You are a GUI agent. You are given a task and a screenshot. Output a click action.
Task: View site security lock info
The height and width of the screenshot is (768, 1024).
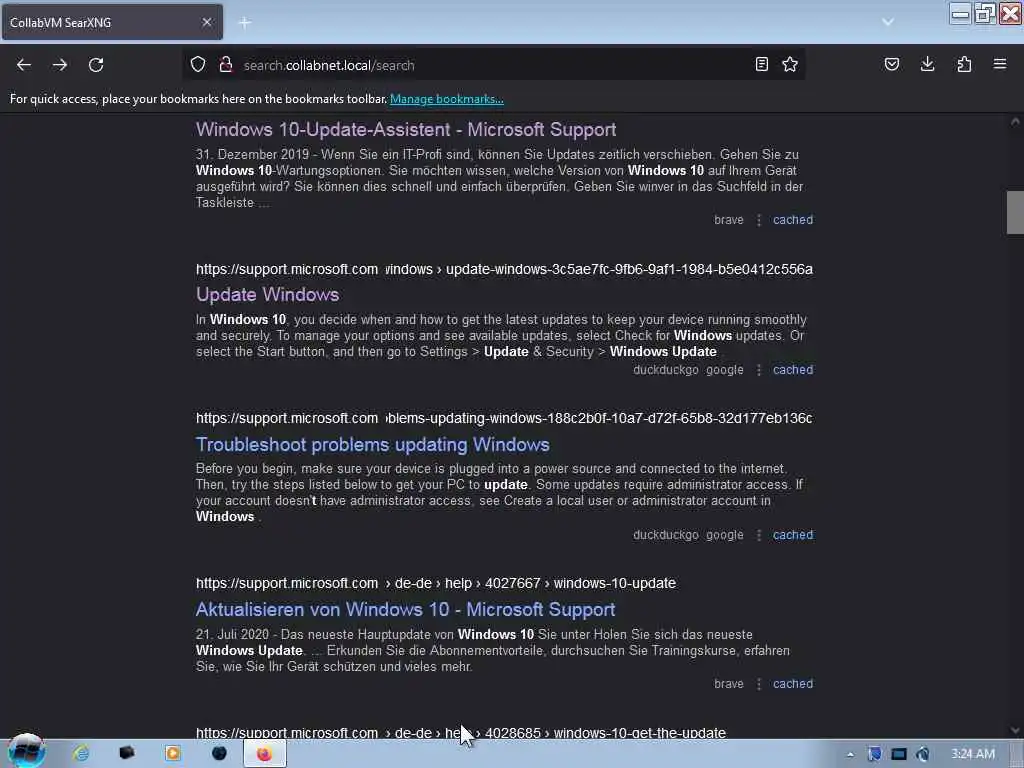[226, 65]
